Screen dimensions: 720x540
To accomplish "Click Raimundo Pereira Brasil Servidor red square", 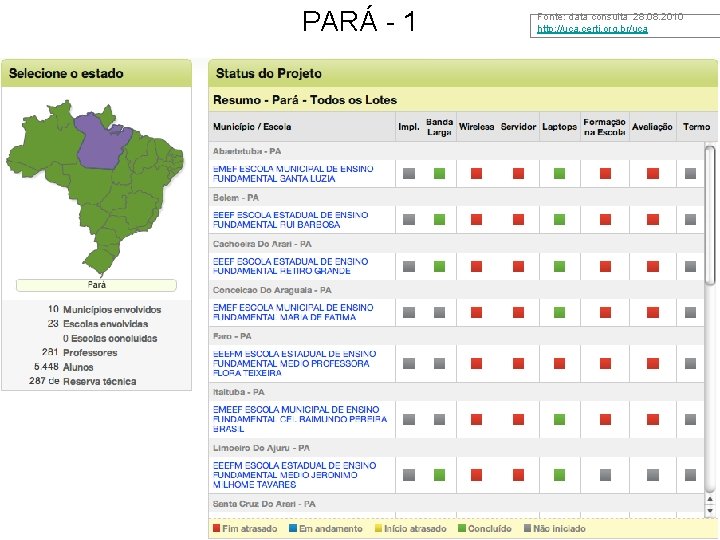I will click(x=518, y=419).
